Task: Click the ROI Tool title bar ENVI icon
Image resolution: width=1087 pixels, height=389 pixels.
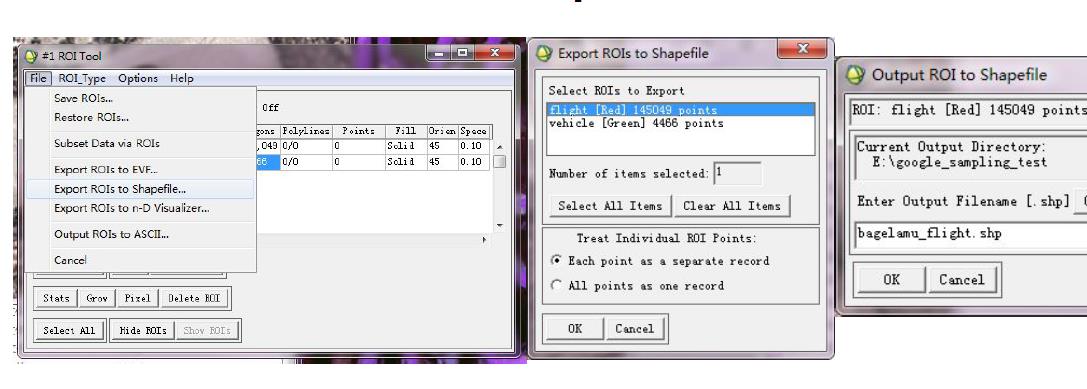Action: 31,56
